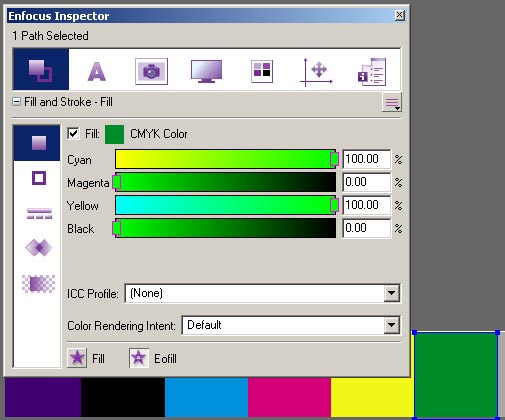505x420 pixels.
Task: Click the Fill star button
Action: (x=77, y=358)
